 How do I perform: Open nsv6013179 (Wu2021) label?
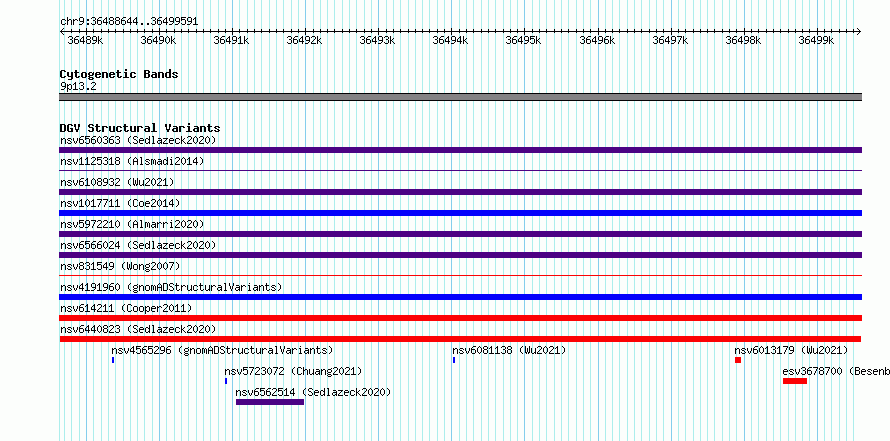click(x=791, y=350)
